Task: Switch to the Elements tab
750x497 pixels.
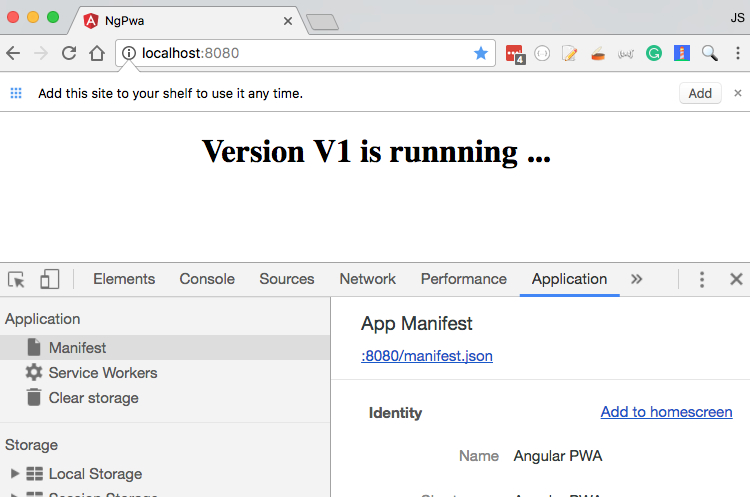Action: point(124,279)
